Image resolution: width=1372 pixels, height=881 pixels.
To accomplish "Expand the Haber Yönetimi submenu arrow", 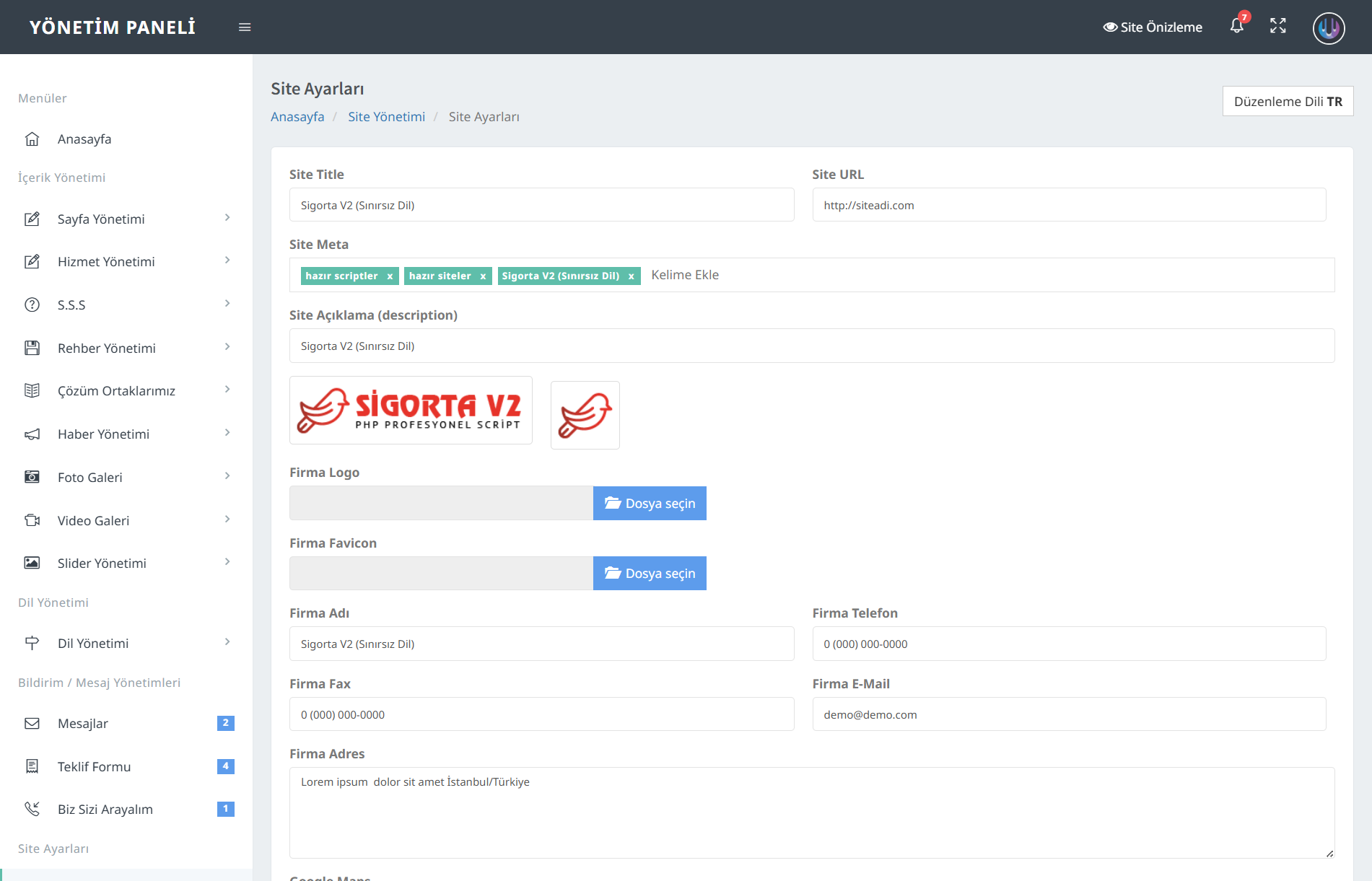I will click(x=227, y=433).
